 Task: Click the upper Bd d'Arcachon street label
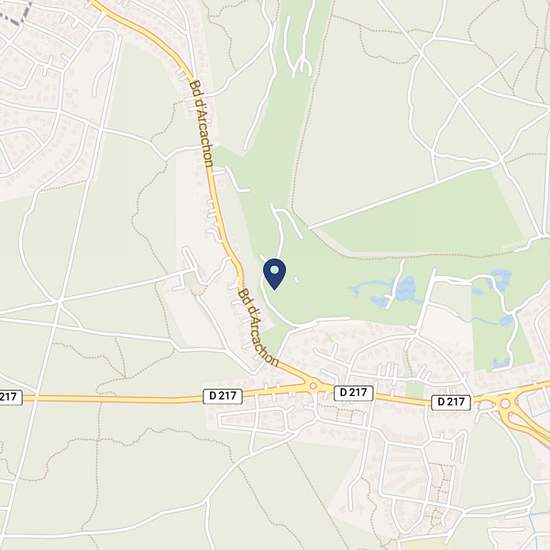(x=201, y=124)
